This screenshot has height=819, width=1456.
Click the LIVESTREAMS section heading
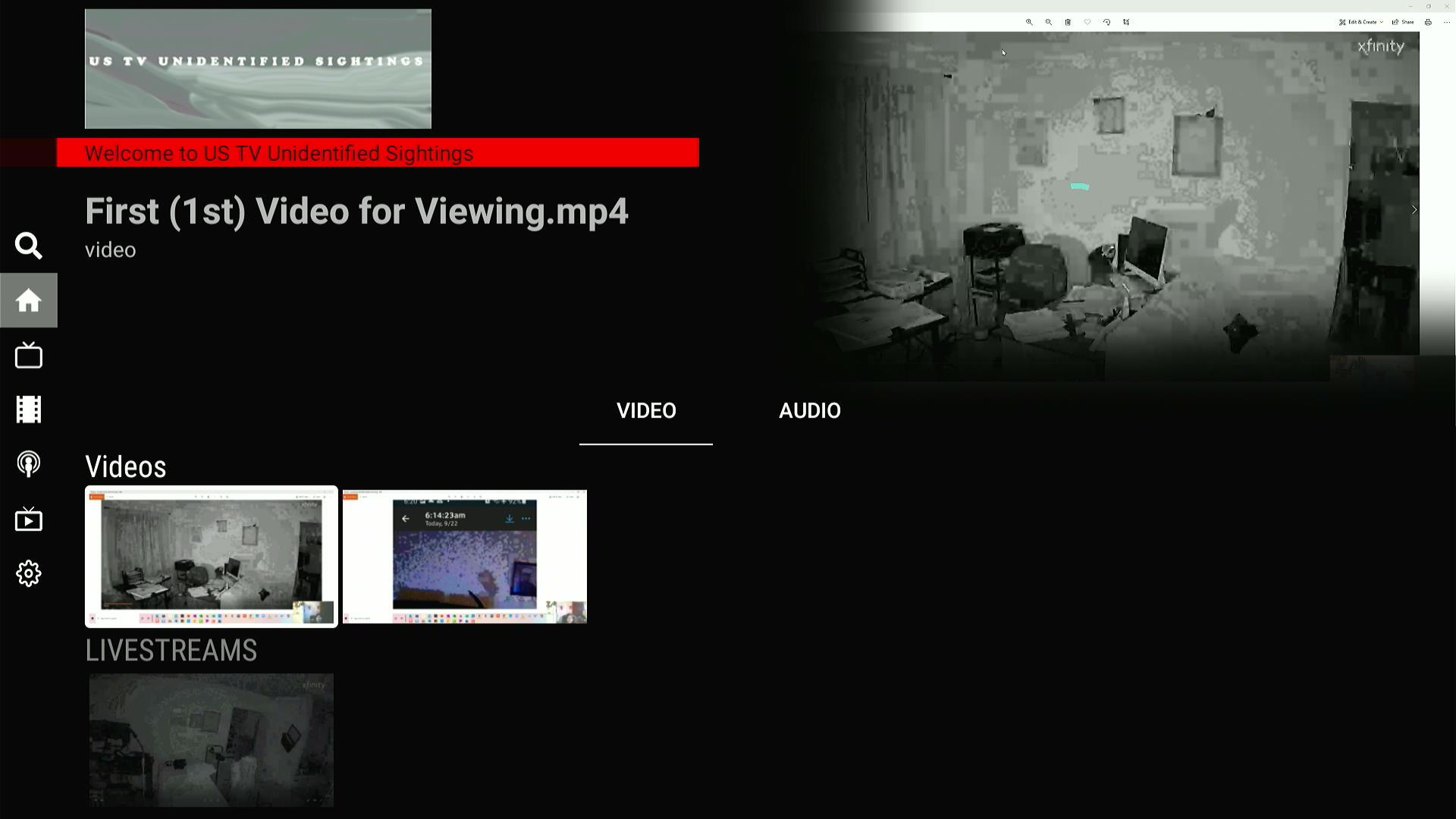pyautogui.click(x=171, y=651)
